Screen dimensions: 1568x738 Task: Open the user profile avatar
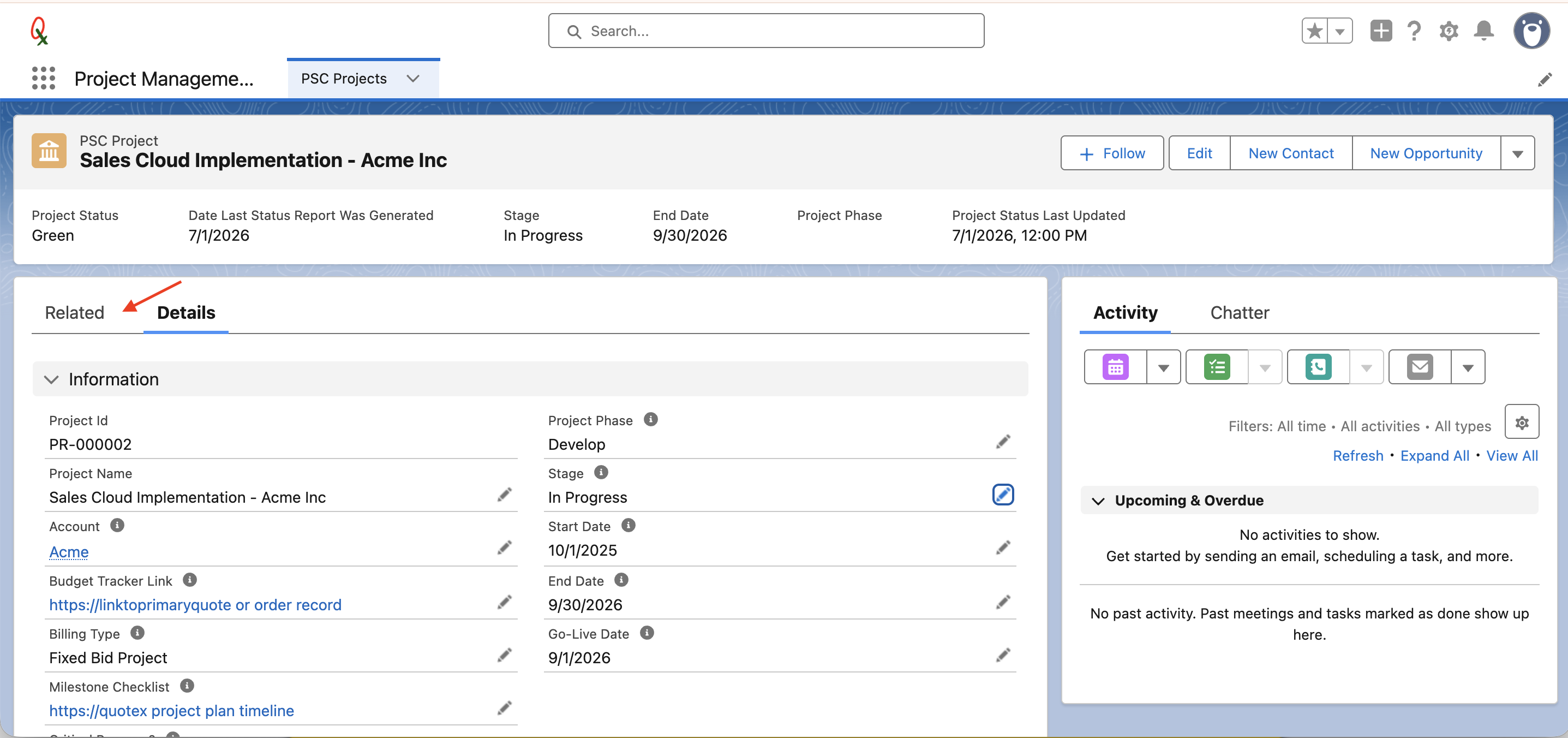1531,31
